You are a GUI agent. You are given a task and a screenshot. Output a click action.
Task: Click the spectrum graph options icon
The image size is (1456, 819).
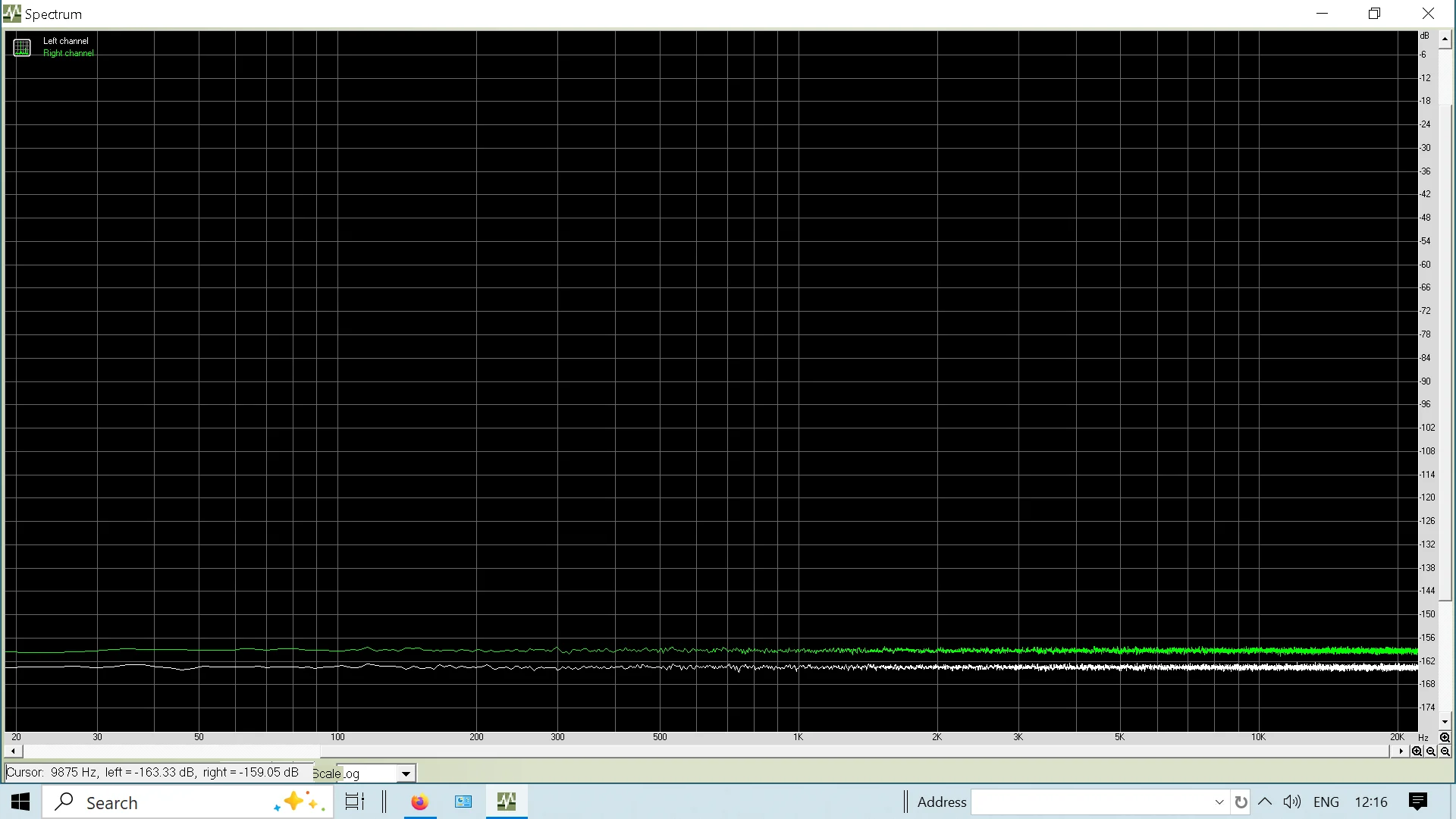(x=22, y=48)
